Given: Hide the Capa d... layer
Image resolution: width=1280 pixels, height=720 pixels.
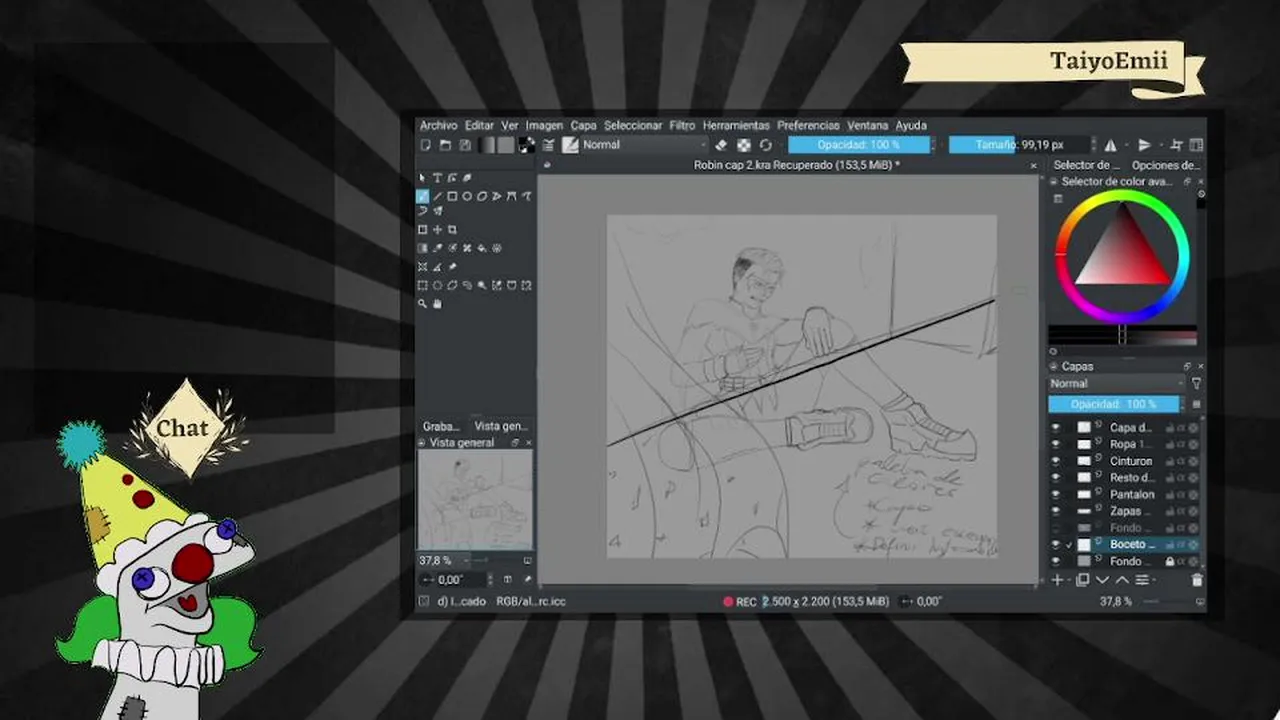Looking at the screenshot, I should click(x=1056, y=428).
